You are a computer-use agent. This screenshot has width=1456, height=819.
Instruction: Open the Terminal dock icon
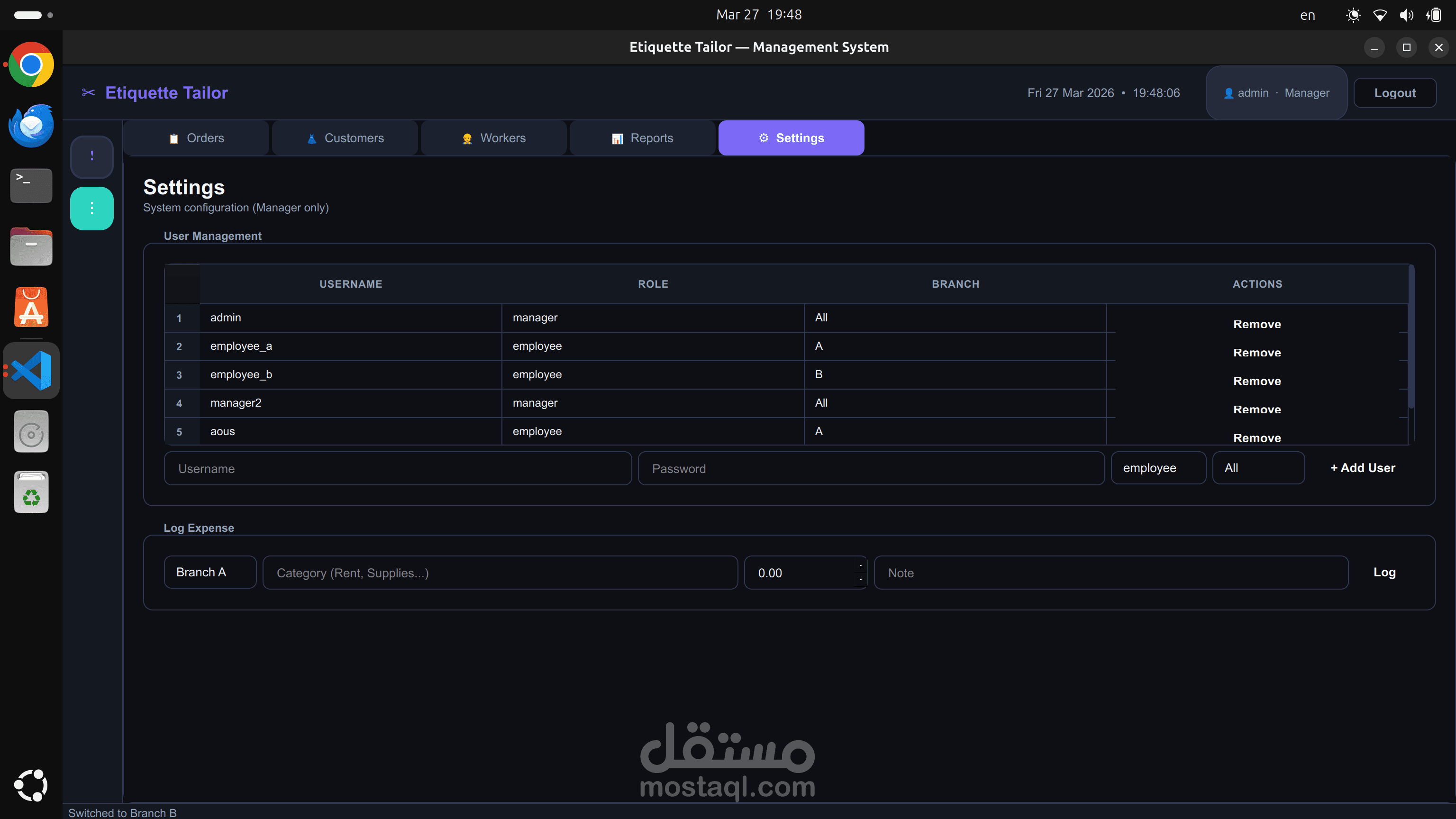pyautogui.click(x=31, y=185)
